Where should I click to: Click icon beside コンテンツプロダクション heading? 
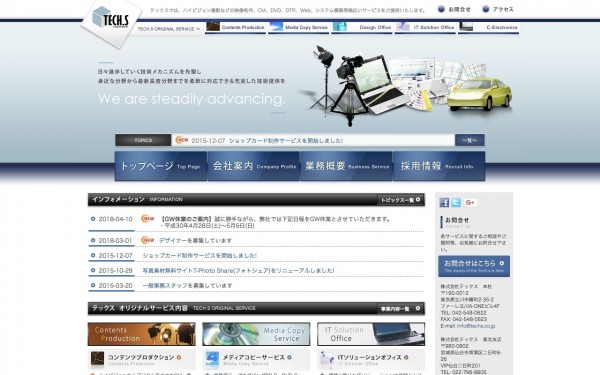point(97,359)
